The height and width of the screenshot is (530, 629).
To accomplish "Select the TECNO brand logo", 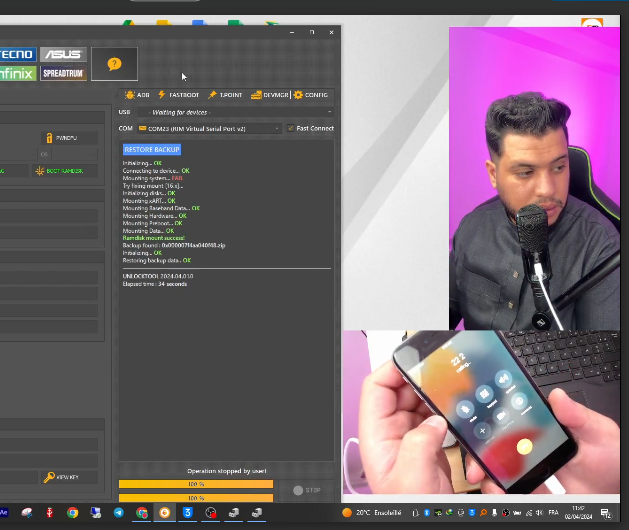I will click(18, 54).
